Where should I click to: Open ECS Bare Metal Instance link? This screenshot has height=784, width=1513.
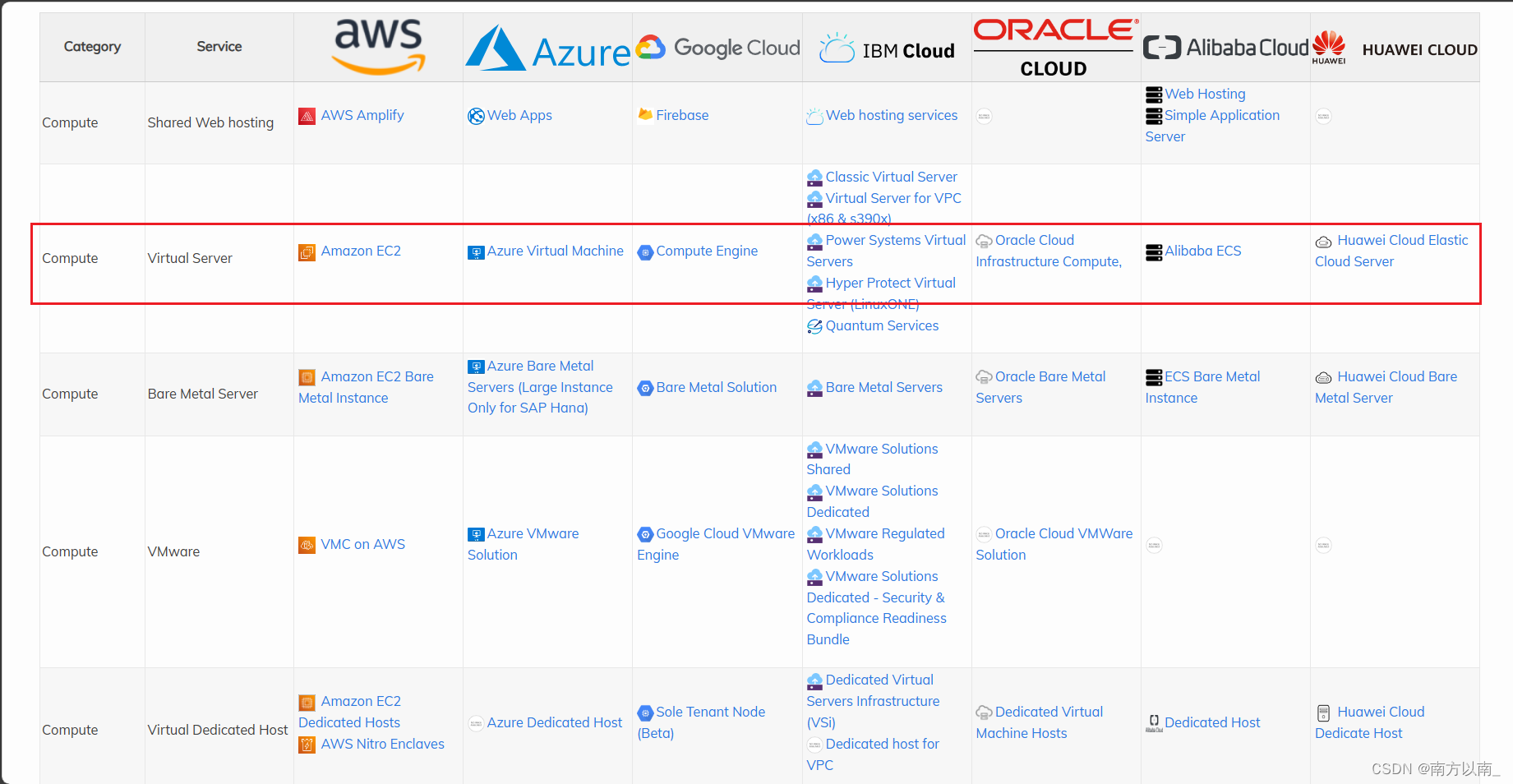[1203, 387]
